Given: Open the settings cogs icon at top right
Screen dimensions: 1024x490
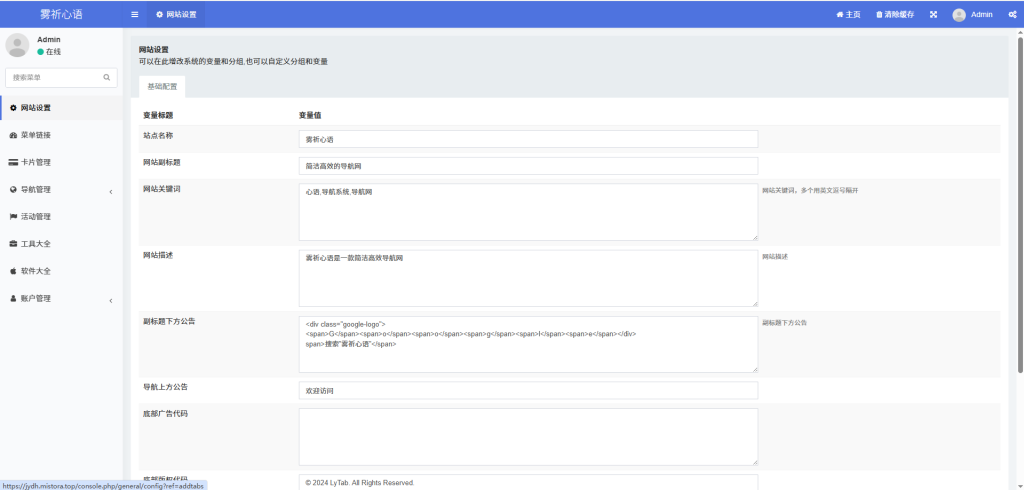Looking at the screenshot, I should [1012, 15].
